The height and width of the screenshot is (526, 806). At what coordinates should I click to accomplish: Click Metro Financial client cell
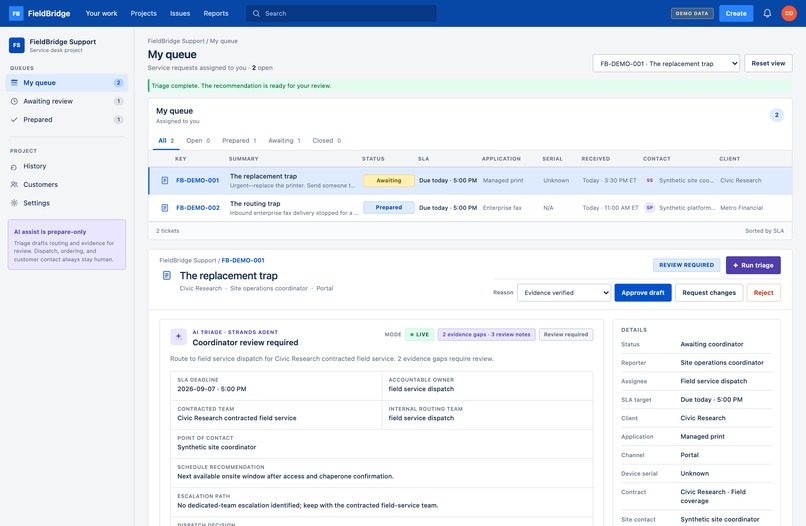[x=741, y=208]
